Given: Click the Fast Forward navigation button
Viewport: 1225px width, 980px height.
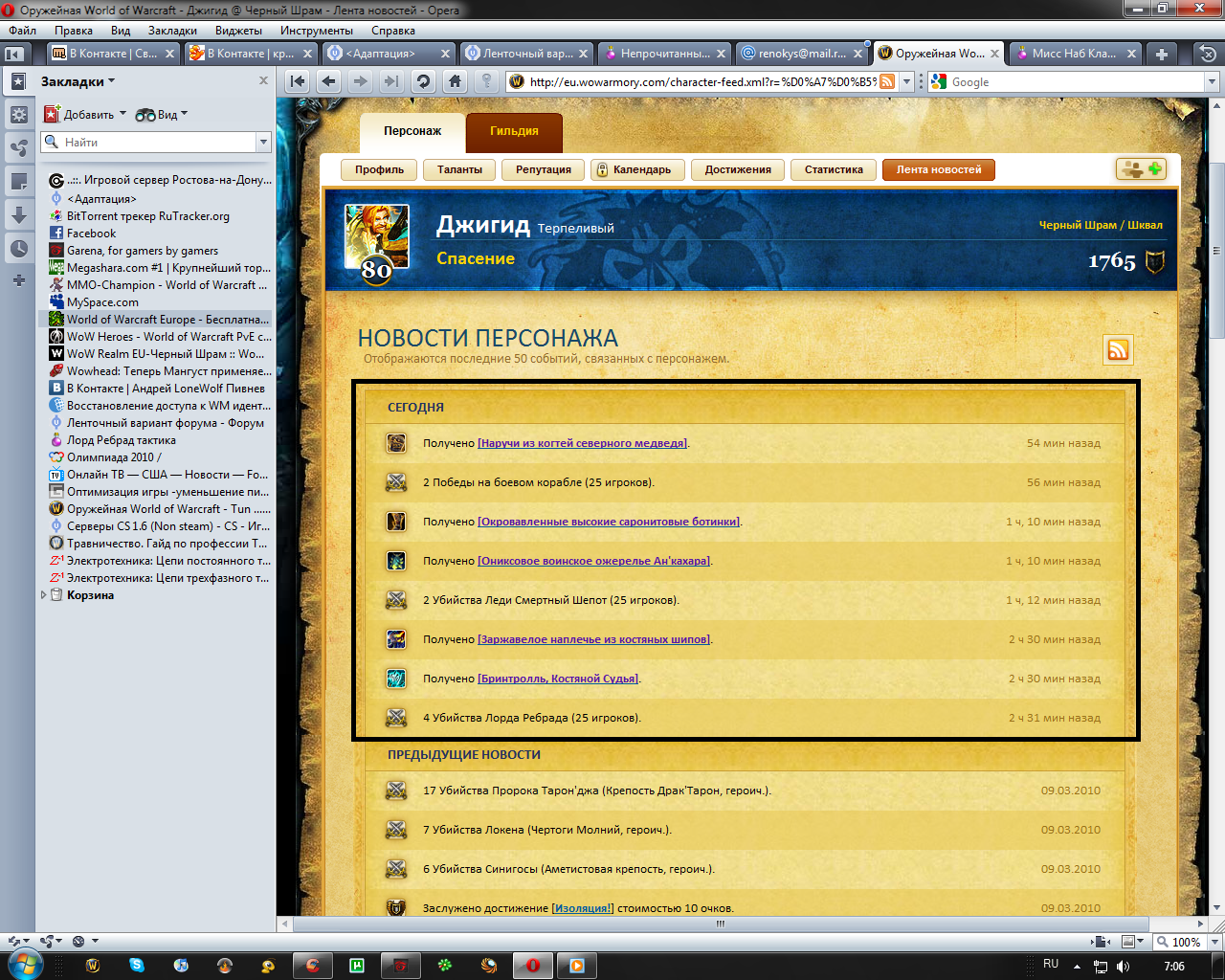Looking at the screenshot, I should (391, 81).
